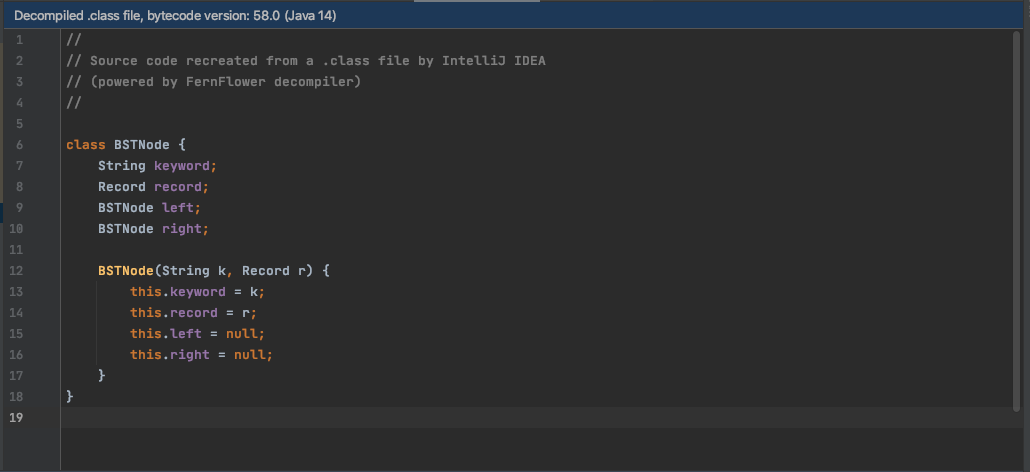Select the "Source code recreated" comment on line 2
Viewport: 1030px width, 472px height.
(306, 60)
